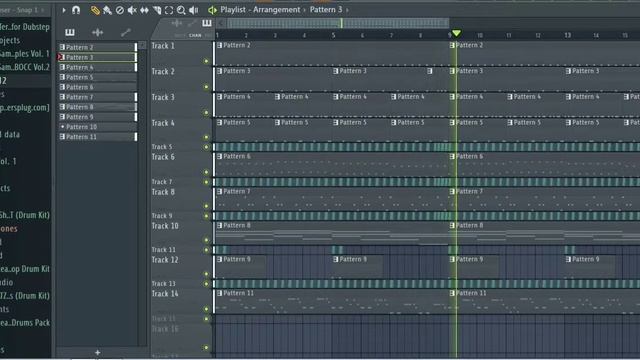Select Pattern 5 in picker list
Screen dimensions: 640x360
pos(97,77)
